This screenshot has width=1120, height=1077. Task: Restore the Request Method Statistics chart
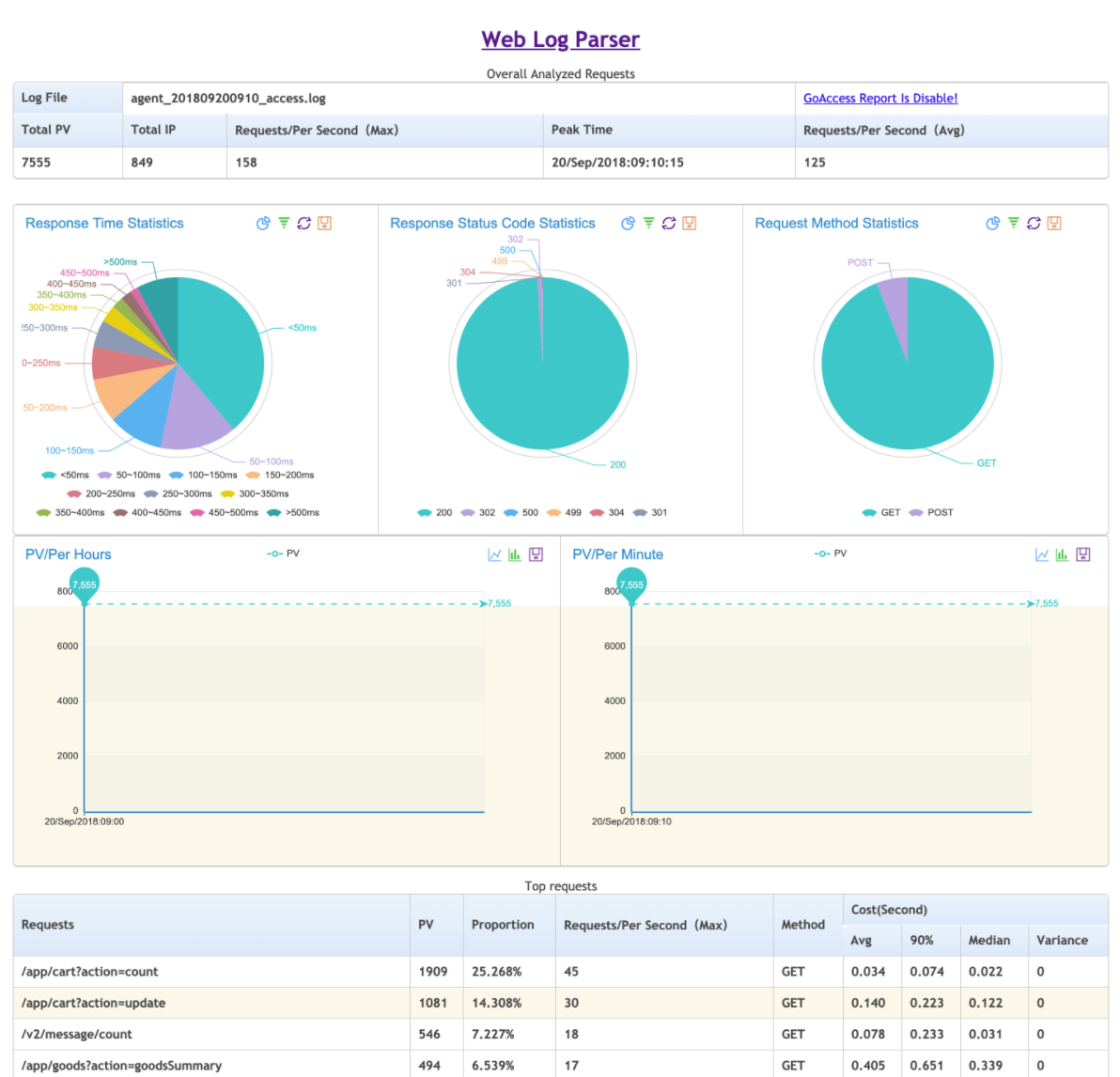(x=1034, y=223)
